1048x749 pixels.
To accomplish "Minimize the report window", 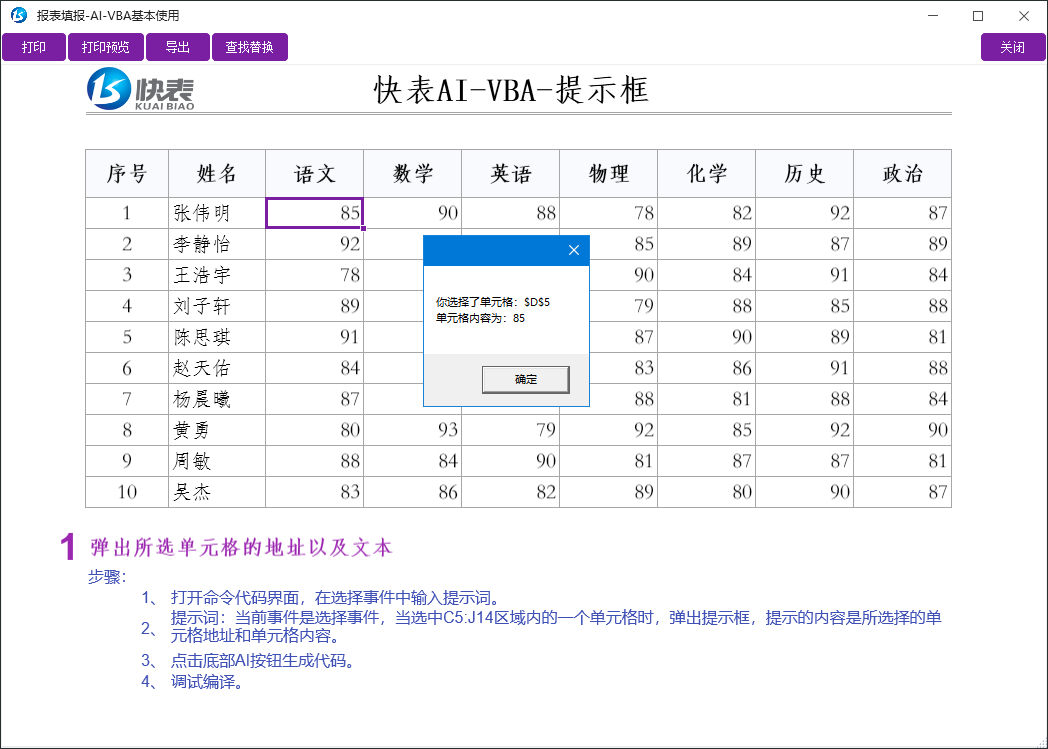I will [933, 15].
